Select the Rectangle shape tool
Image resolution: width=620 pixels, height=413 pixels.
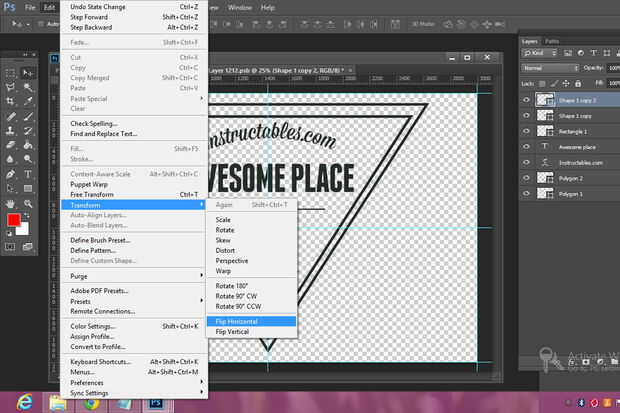28,188
